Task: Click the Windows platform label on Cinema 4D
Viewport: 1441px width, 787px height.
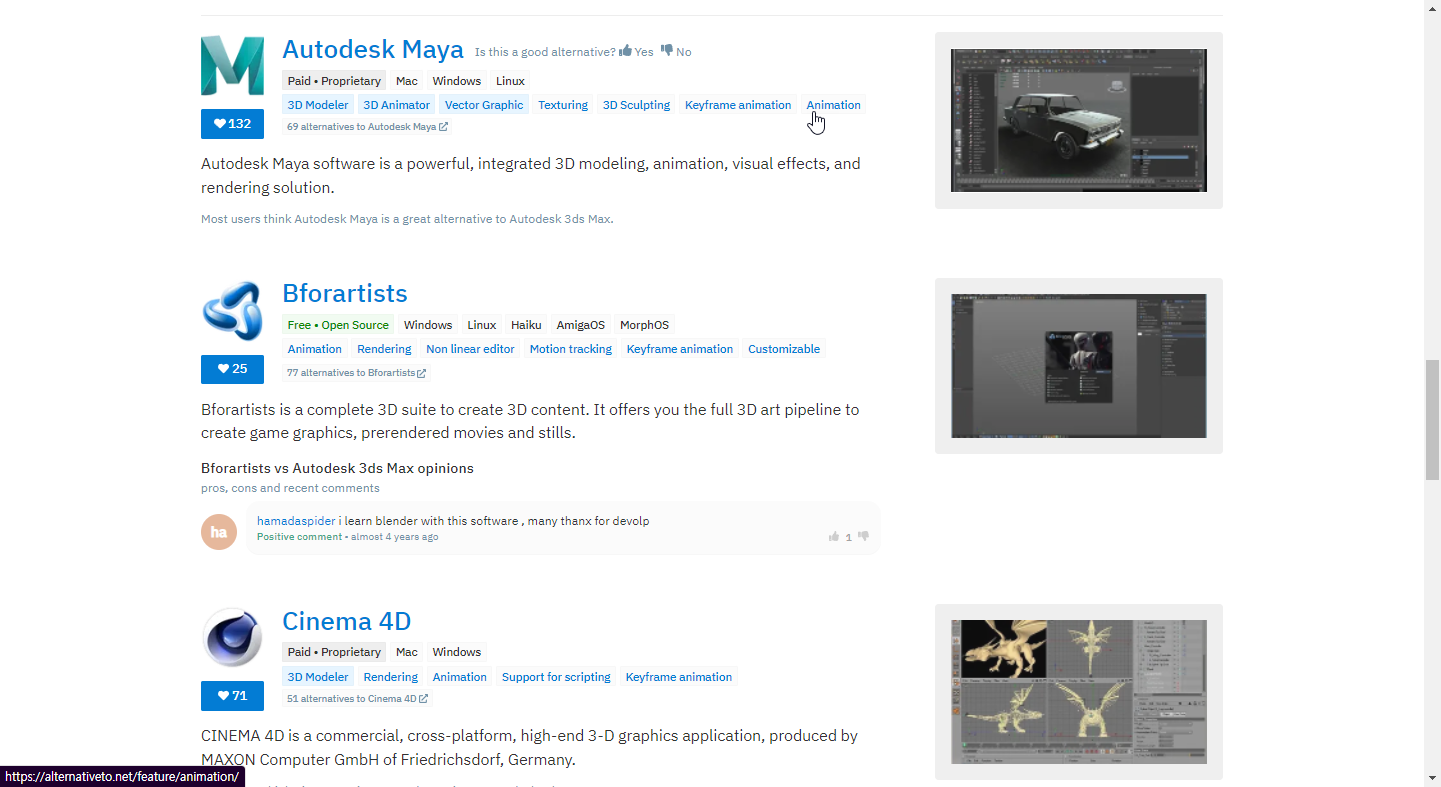Action: (x=457, y=652)
